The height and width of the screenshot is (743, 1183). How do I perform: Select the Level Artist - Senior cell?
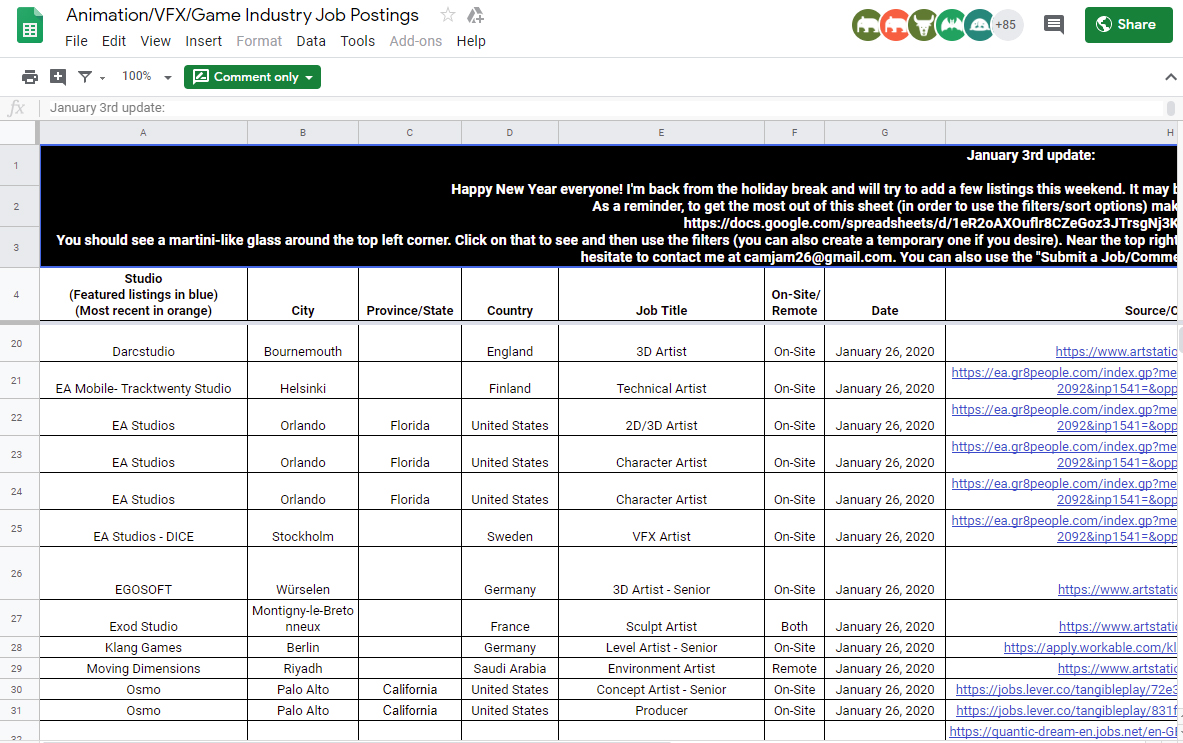click(x=662, y=647)
